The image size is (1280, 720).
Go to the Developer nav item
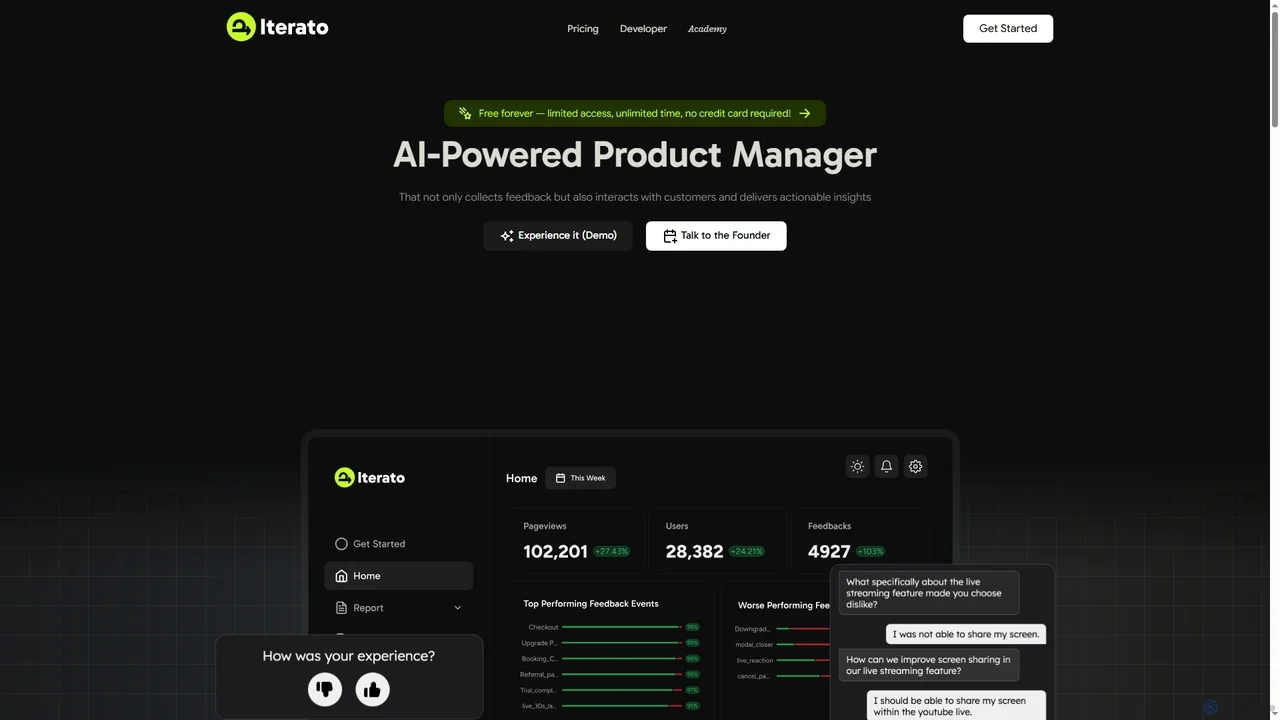point(643,29)
